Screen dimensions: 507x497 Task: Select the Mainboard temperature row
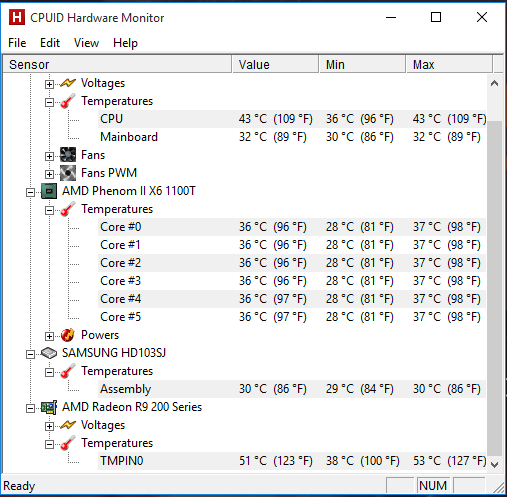pos(292,137)
